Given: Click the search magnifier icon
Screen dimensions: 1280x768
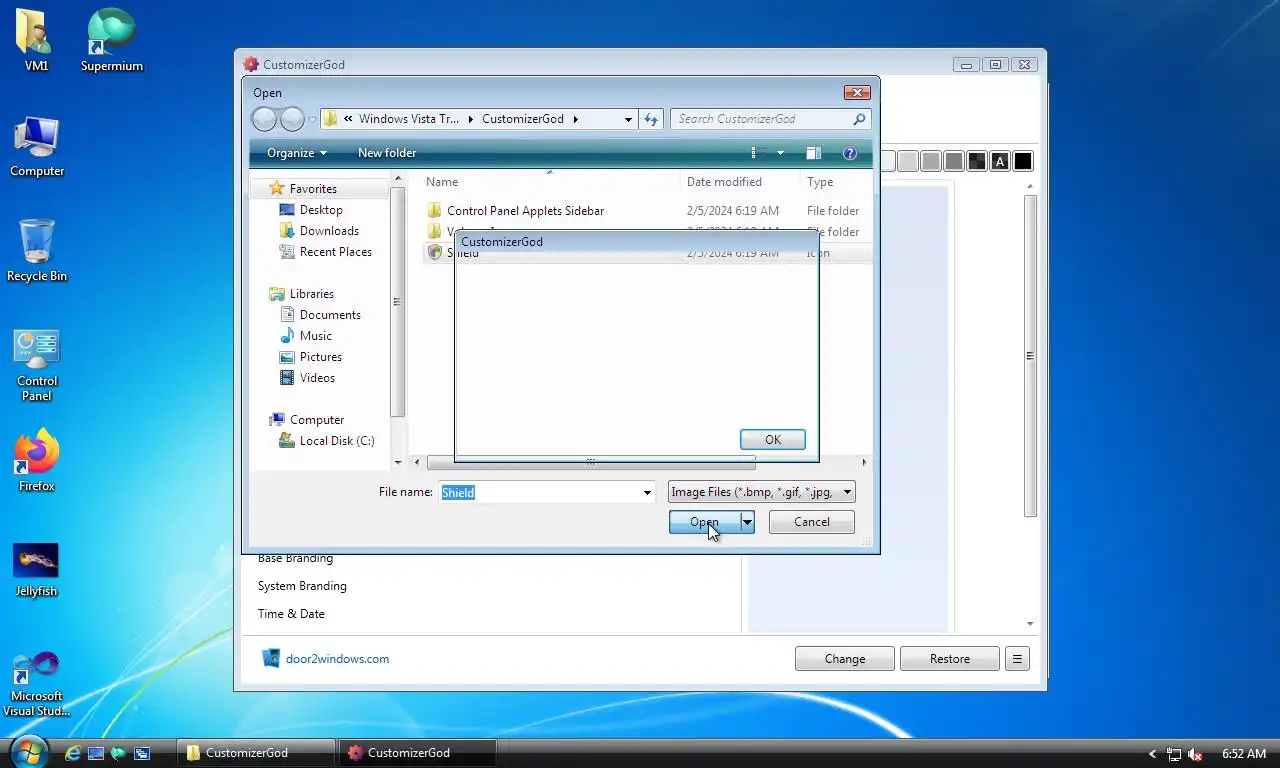Looking at the screenshot, I should [x=858, y=119].
